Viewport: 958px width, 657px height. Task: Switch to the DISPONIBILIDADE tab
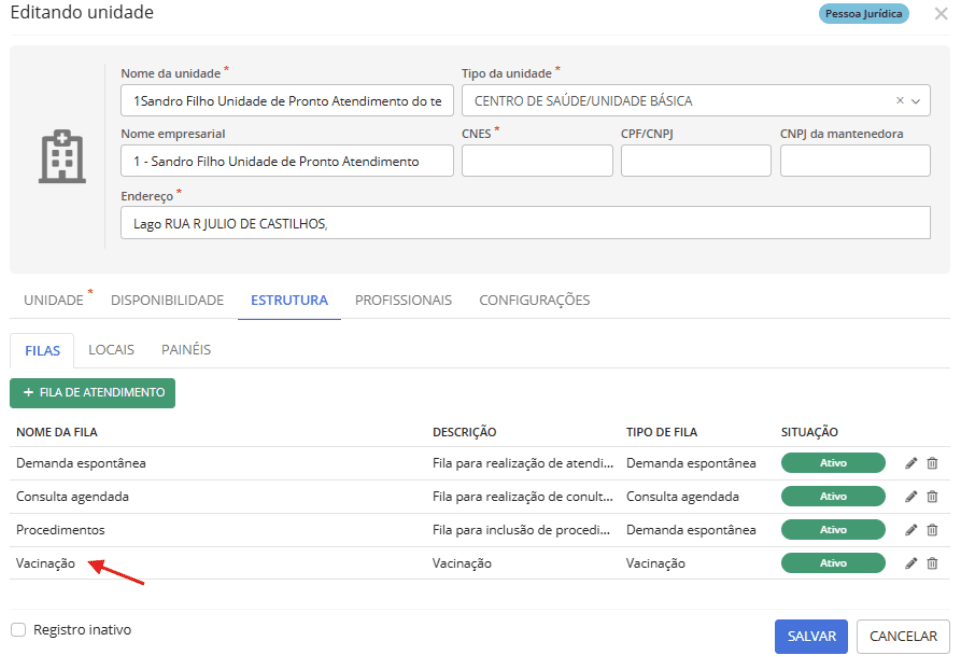(x=167, y=300)
